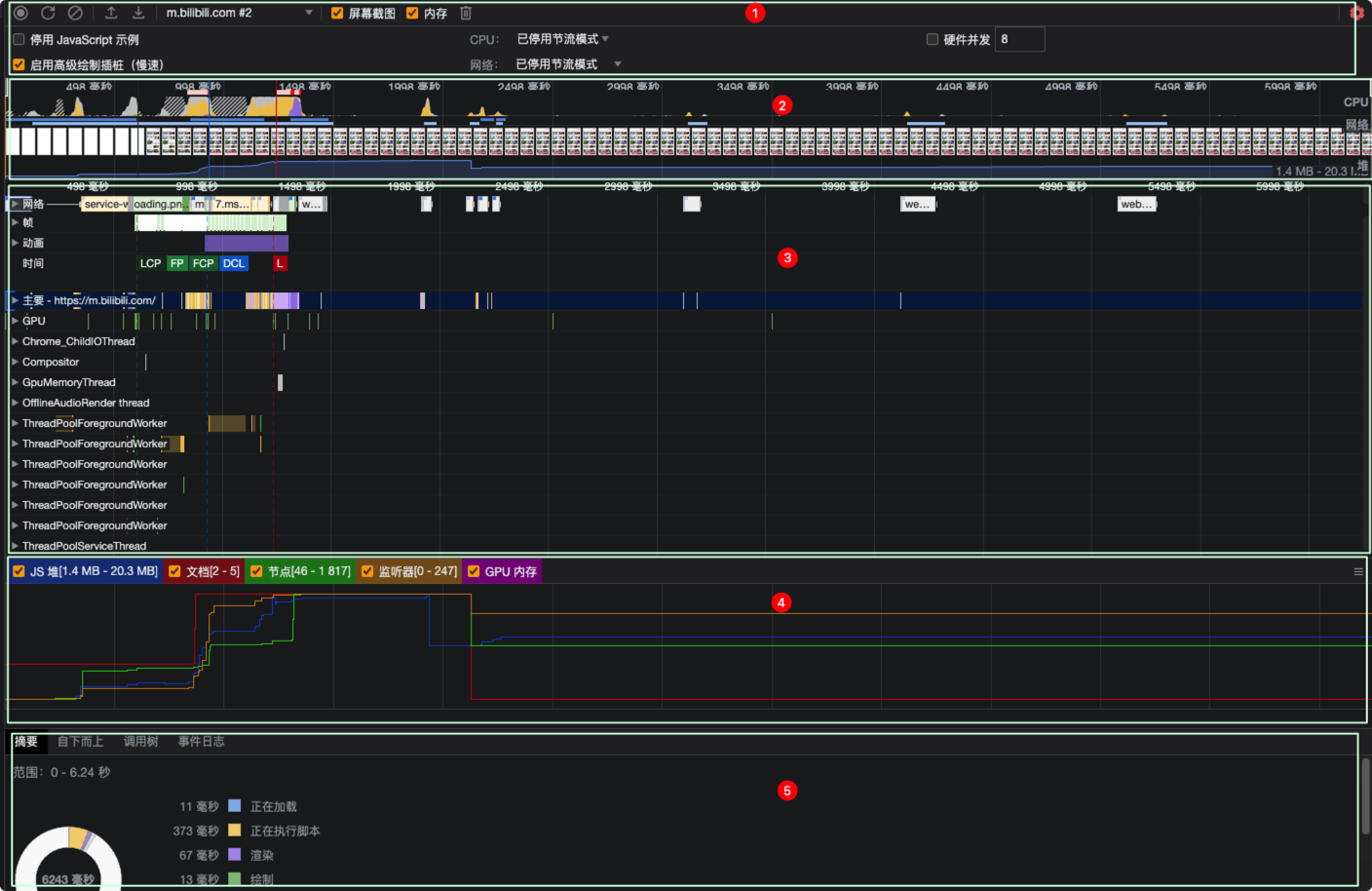This screenshot has height=891, width=1372.
Task: Click the CPU label in the overview
Action: click(x=1355, y=101)
